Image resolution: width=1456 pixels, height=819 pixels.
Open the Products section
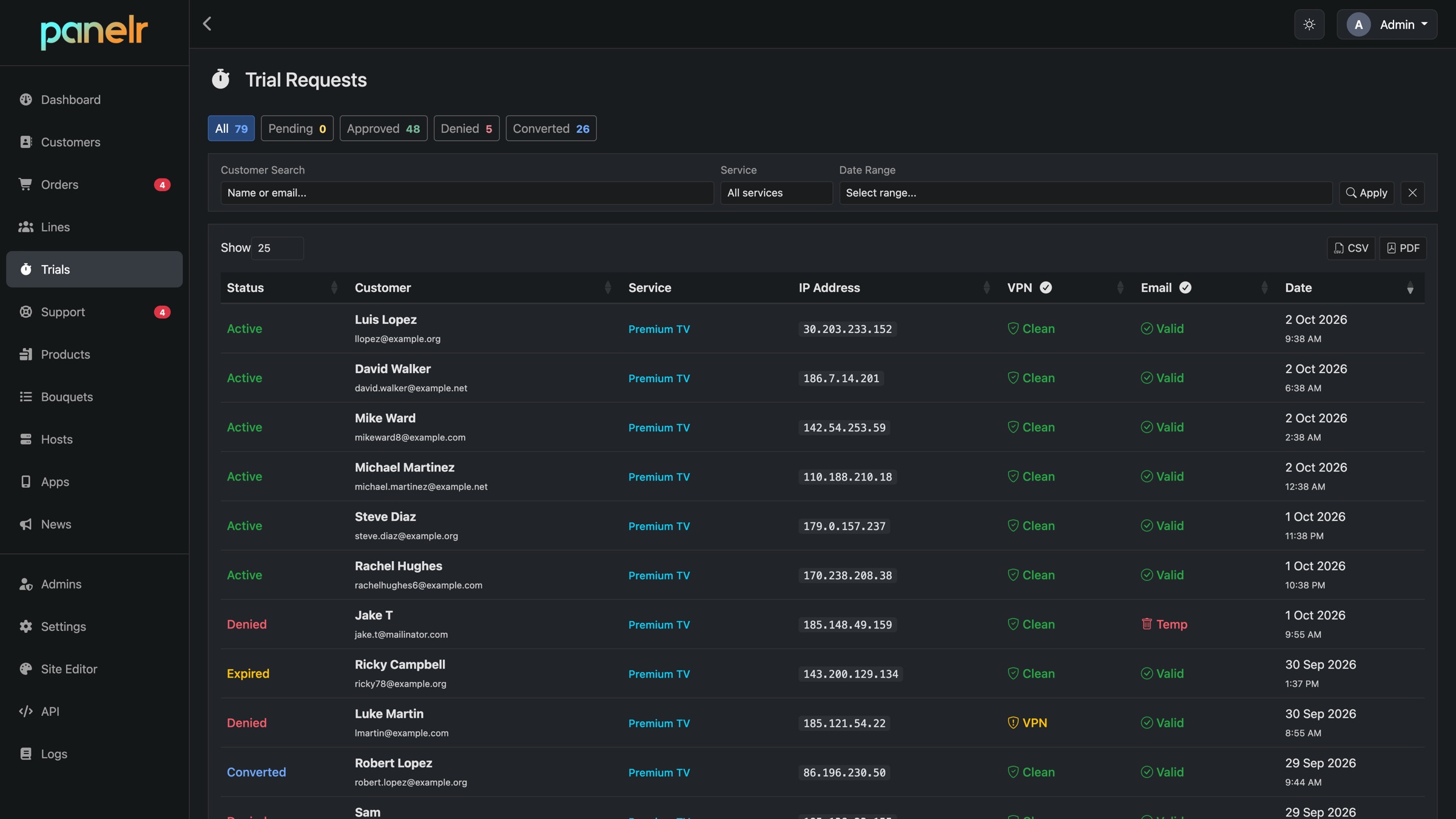pyautogui.click(x=94, y=354)
